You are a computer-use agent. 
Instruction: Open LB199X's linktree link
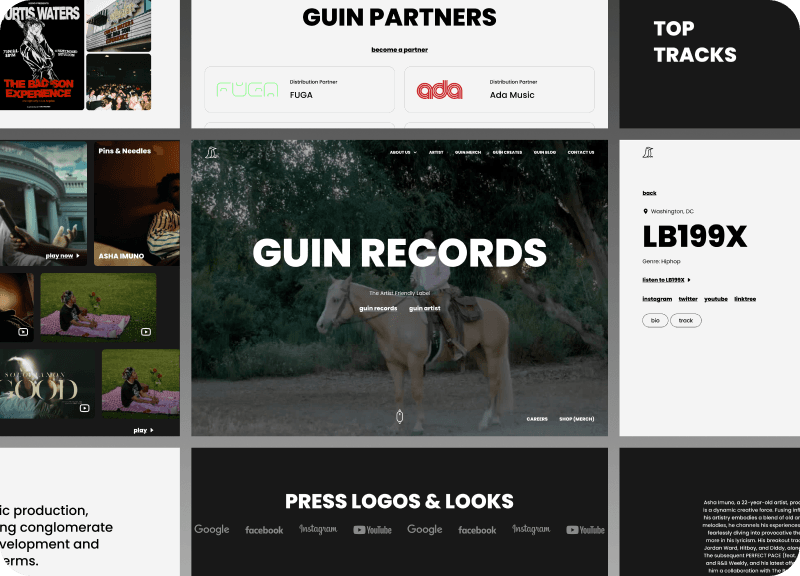pos(745,299)
